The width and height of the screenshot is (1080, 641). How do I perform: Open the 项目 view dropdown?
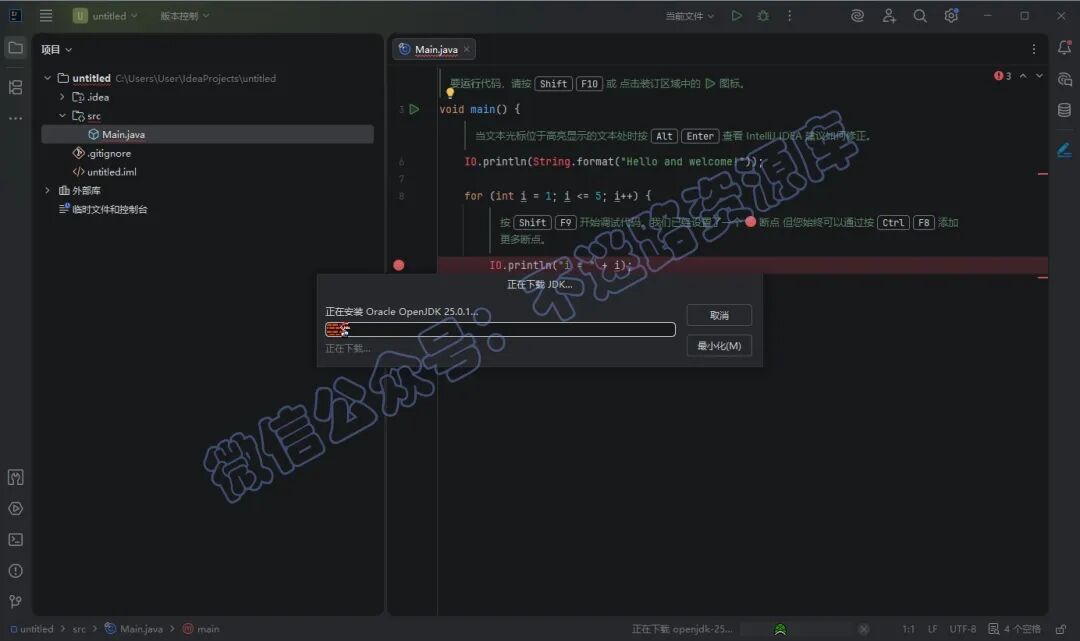coord(56,50)
